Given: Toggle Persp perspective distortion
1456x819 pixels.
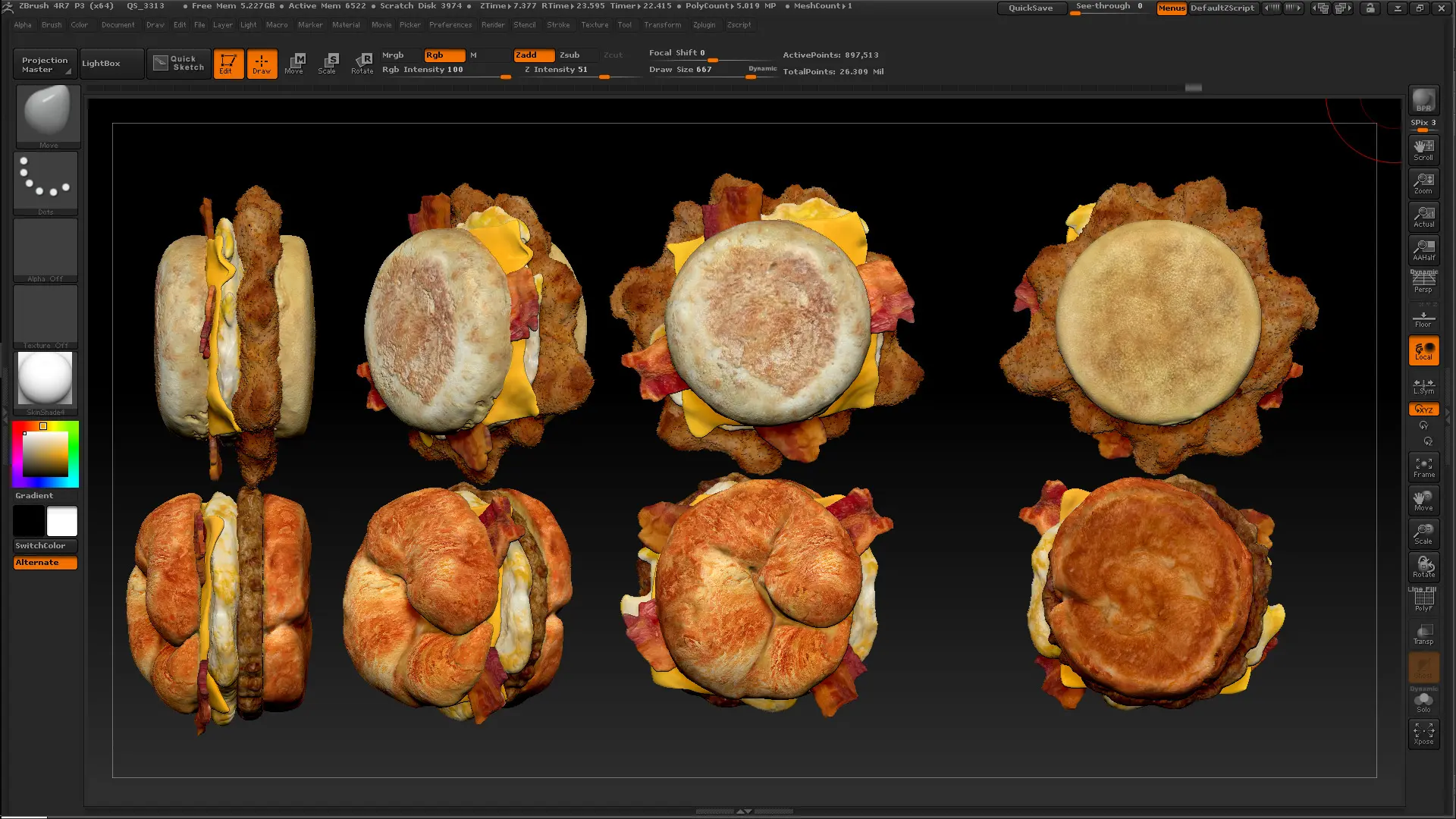Looking at the screenshot, I should [x=1423, y=282].
